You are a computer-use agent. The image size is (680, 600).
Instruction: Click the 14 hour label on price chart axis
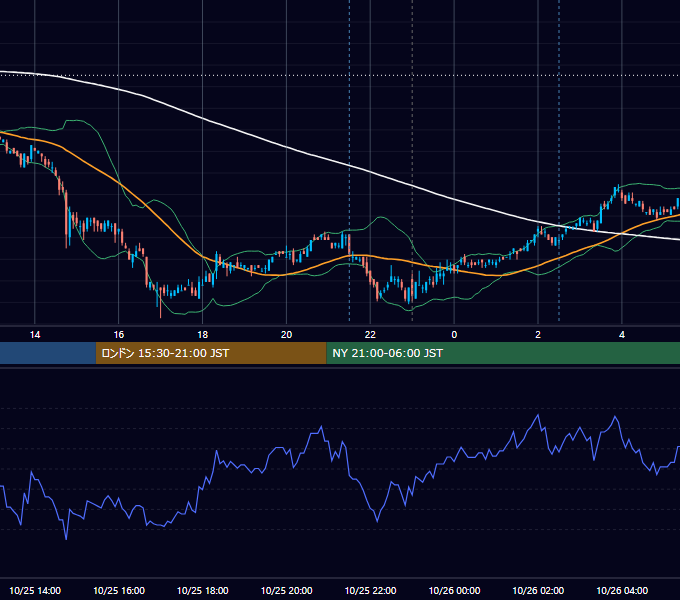[35, 335]
